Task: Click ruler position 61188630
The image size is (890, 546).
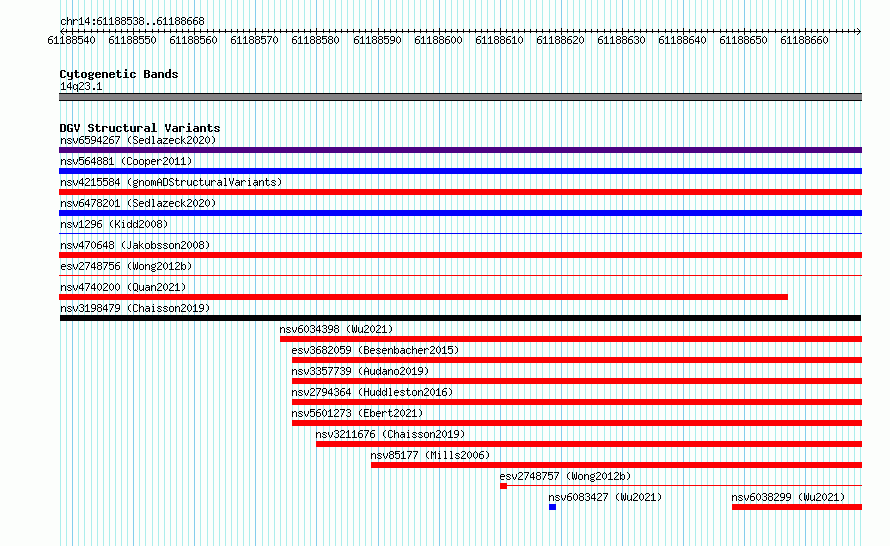Action: pos(622,40)
